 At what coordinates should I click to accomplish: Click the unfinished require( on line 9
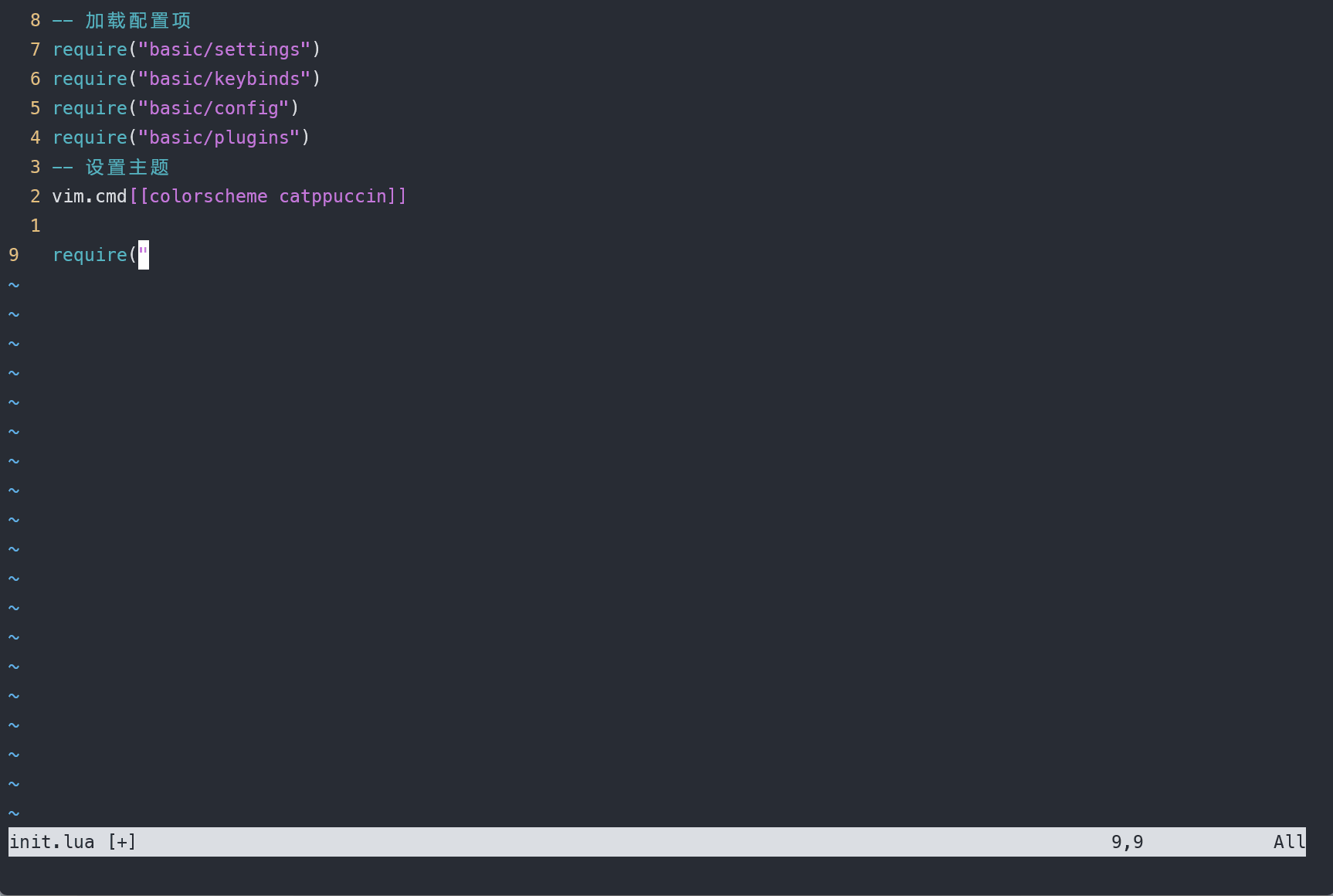(95, 255)
